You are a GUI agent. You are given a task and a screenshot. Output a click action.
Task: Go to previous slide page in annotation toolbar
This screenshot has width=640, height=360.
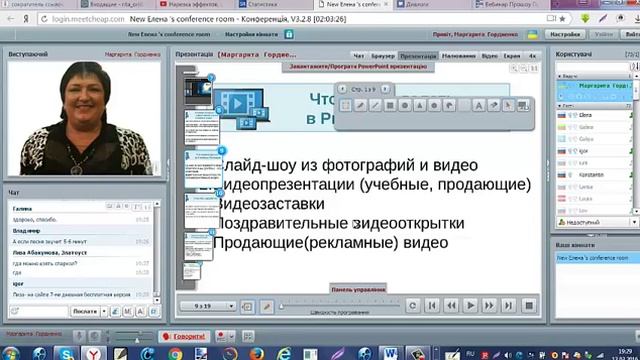tap(342, 89)
